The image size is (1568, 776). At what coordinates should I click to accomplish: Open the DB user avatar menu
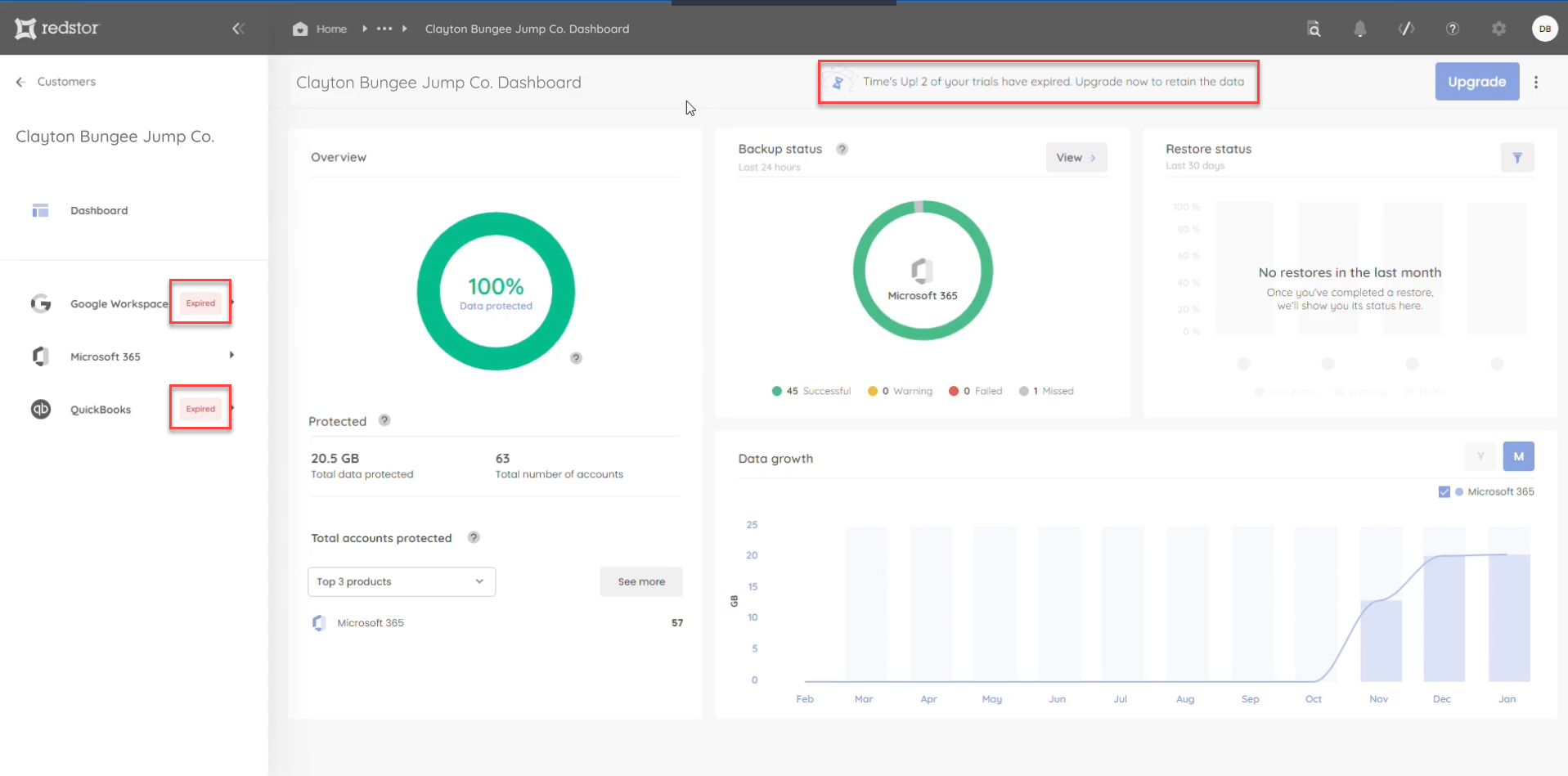click(x=1544, y=29)
